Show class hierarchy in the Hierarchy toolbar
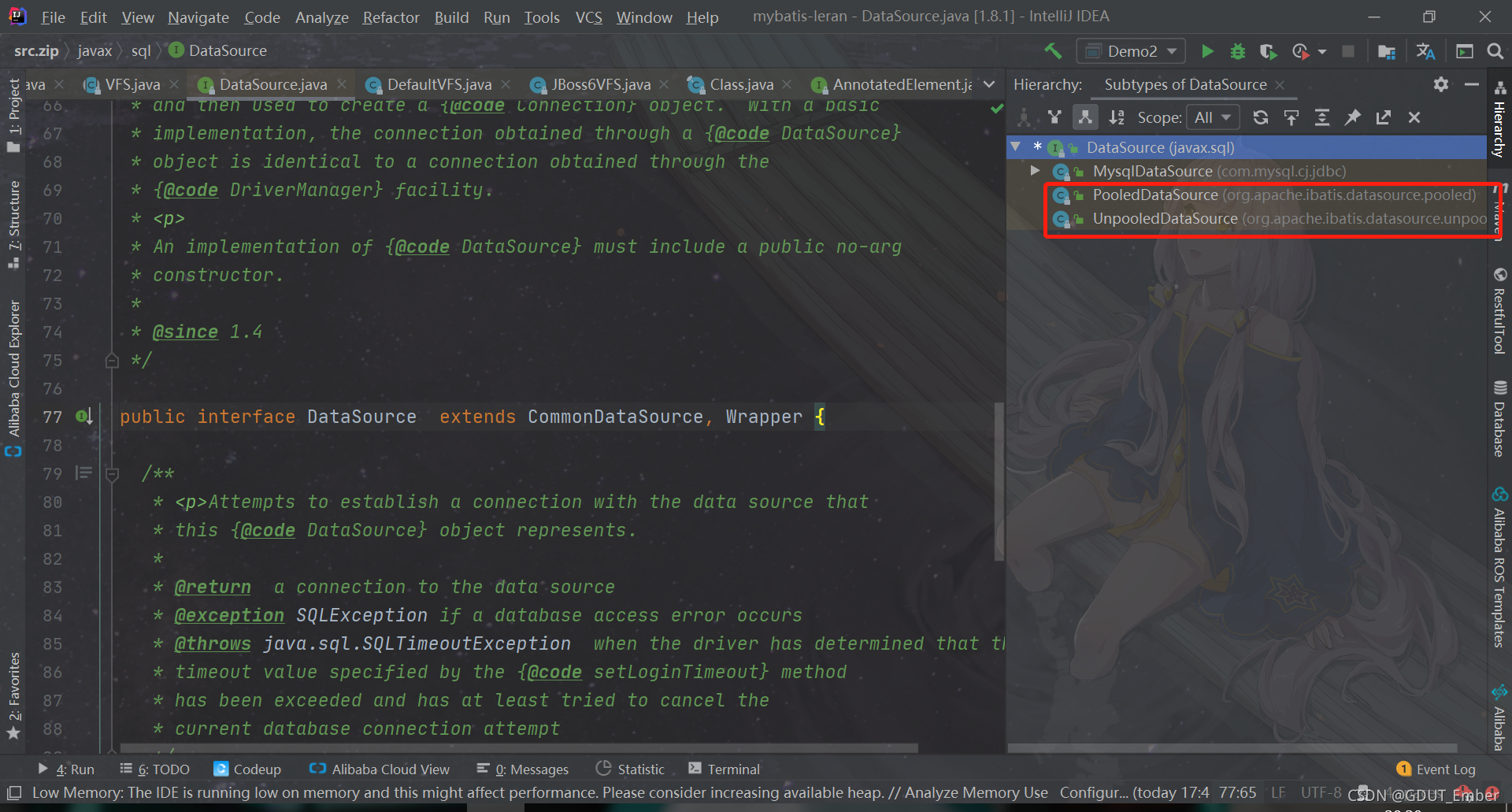 pyautogui.click(x=1024, y=117)
